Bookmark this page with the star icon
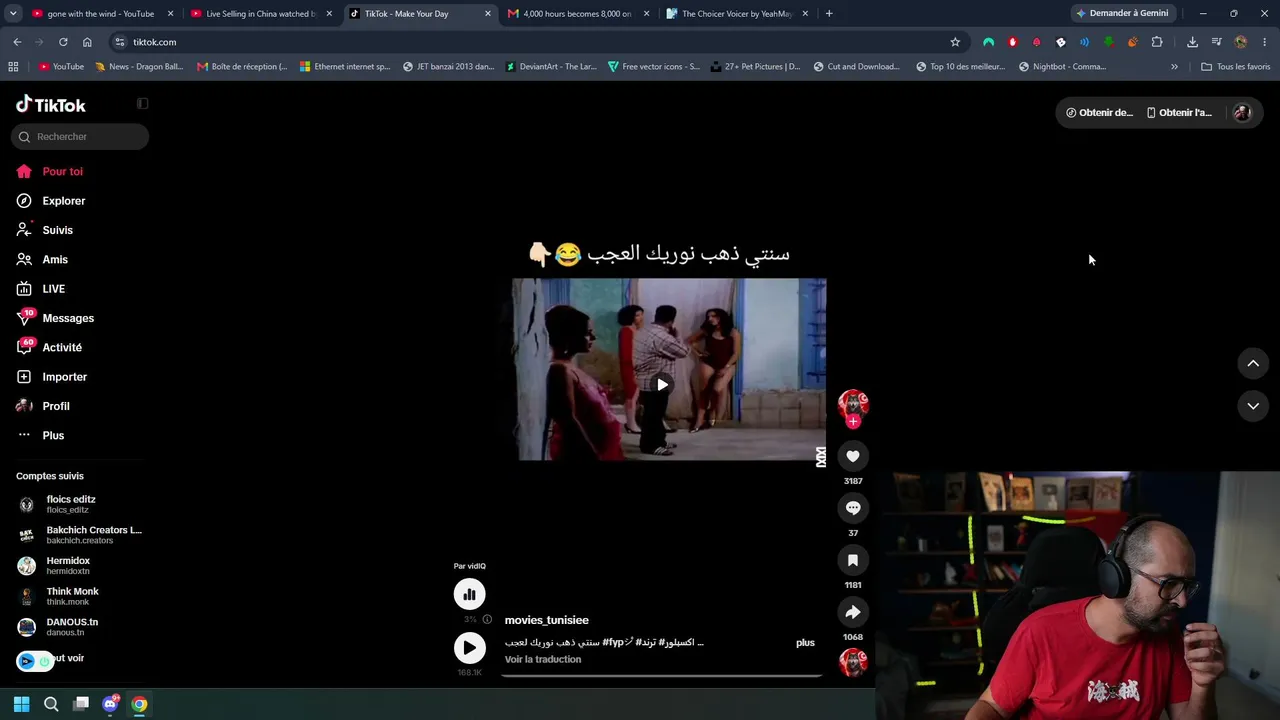This screenshot has height=720, width=1280. (x=955, y=42)
